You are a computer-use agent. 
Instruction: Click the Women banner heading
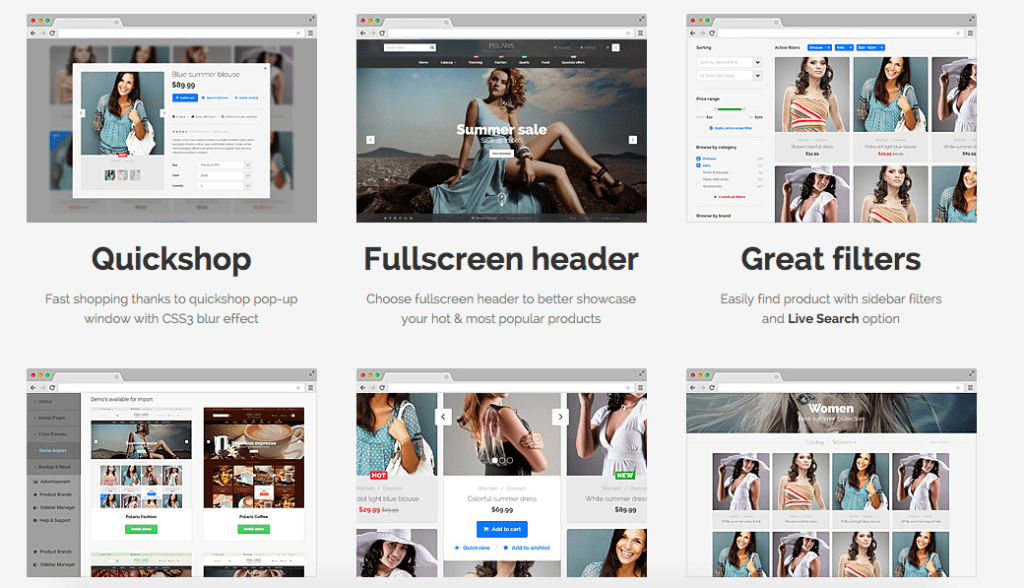click(x=831, y=408)
